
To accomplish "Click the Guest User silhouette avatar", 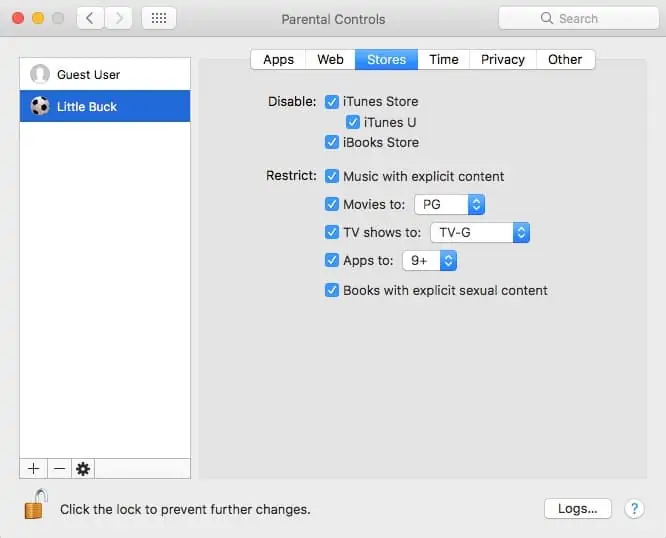I will (40, 74).
